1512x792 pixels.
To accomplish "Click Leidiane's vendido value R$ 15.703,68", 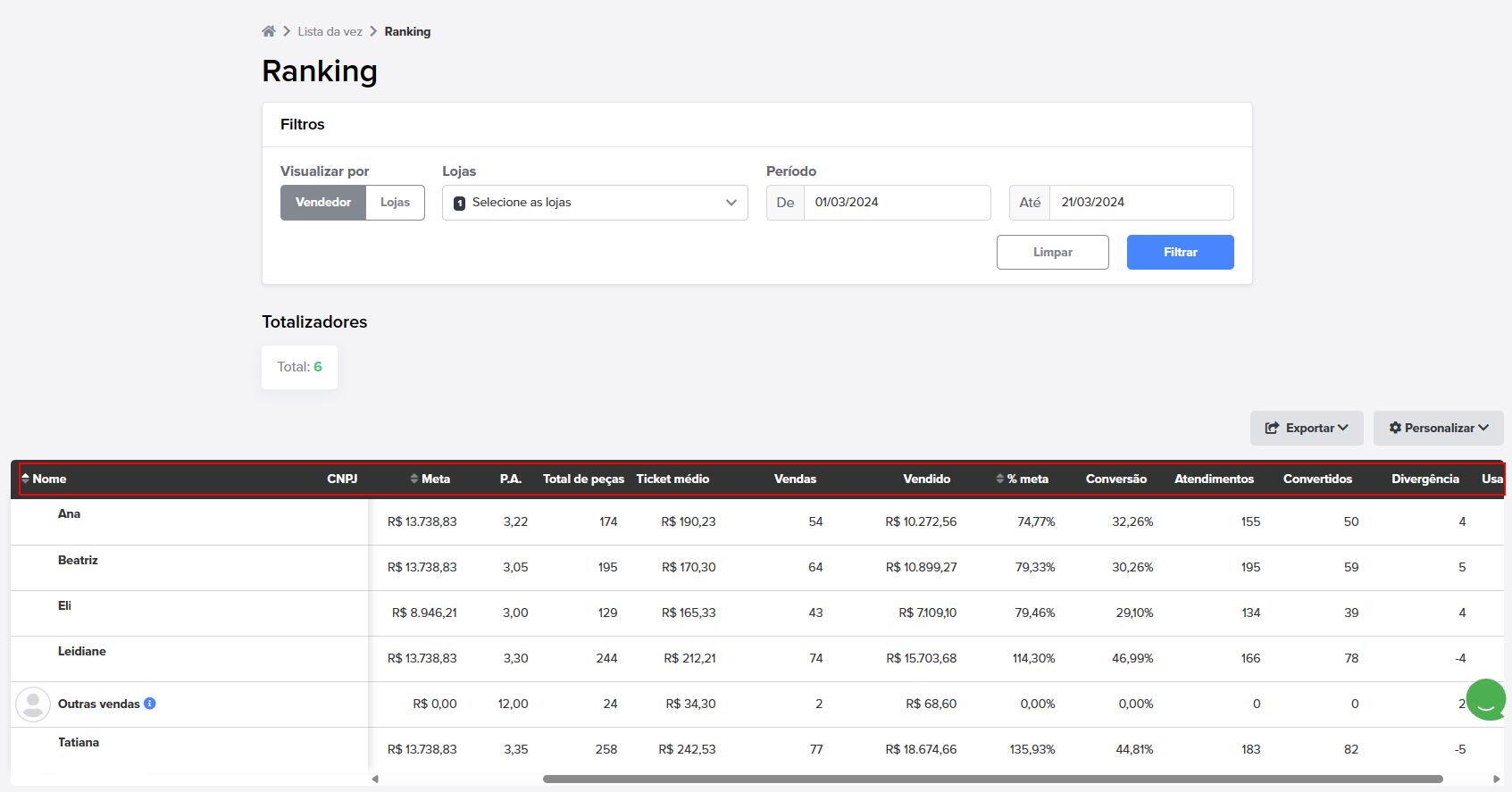I will pos(921,658).
